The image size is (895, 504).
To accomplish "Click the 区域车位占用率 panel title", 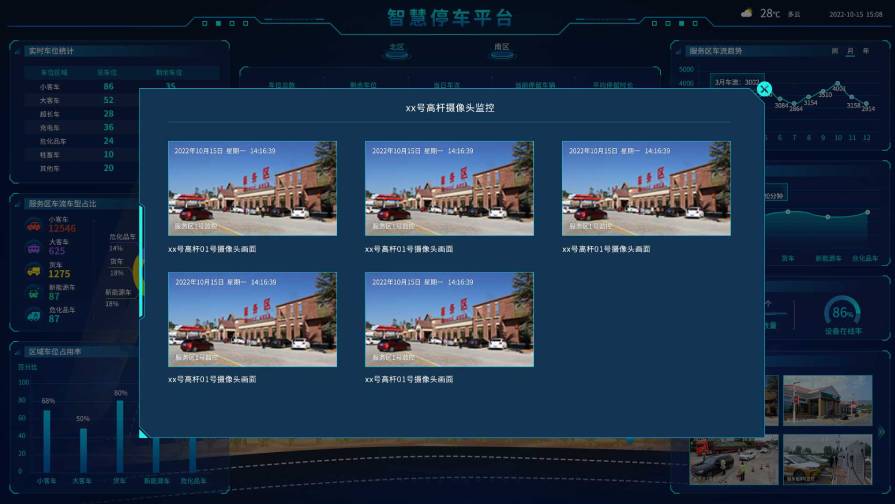I will [55, 352].
